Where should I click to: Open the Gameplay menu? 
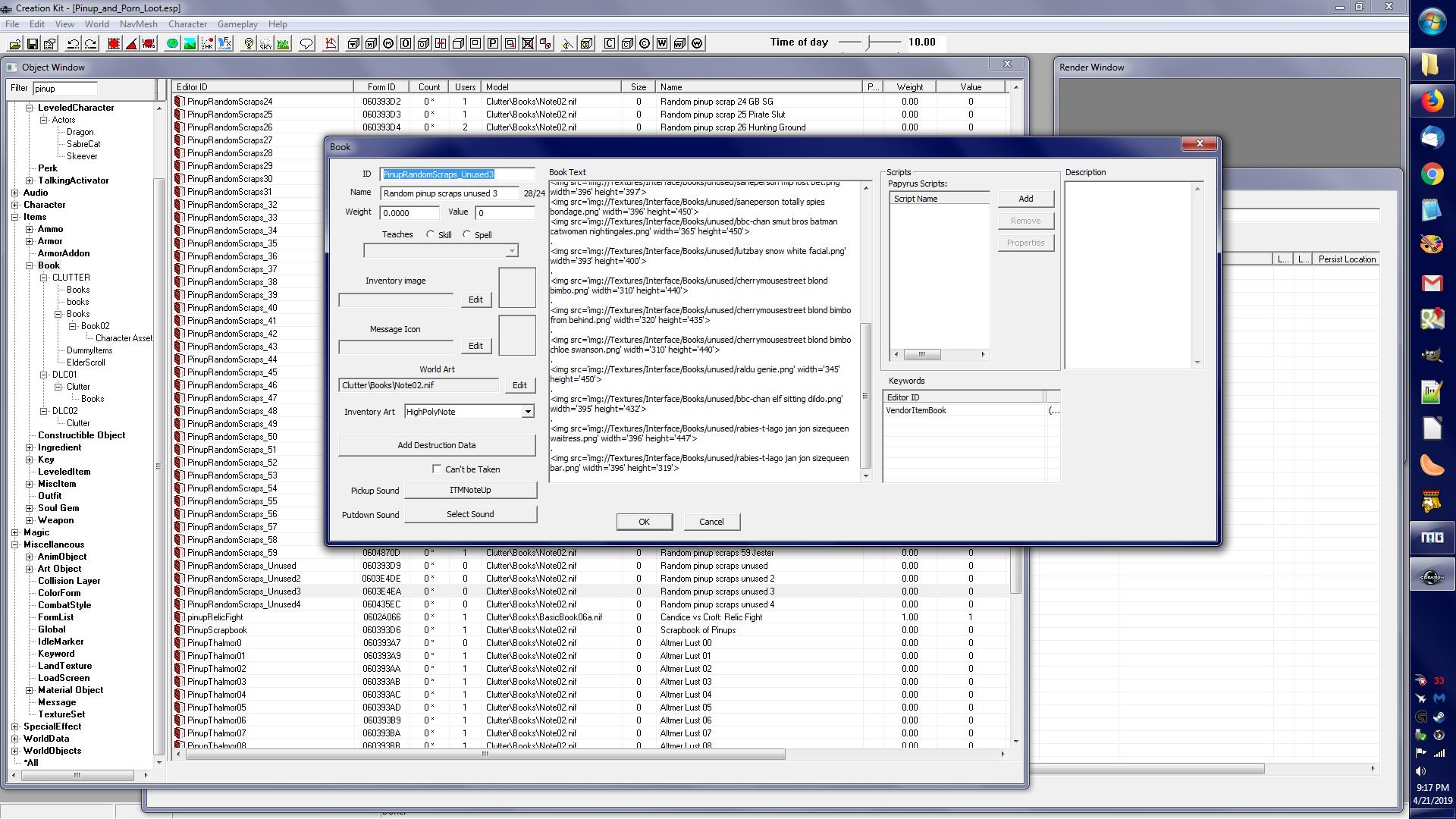coord(238,24)
